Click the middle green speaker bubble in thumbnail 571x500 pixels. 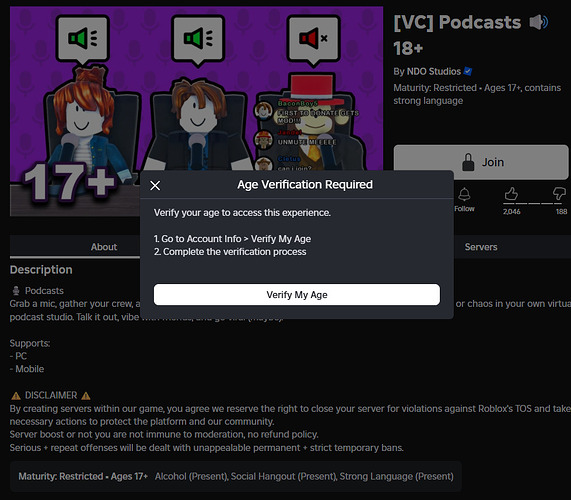[198, 40]
